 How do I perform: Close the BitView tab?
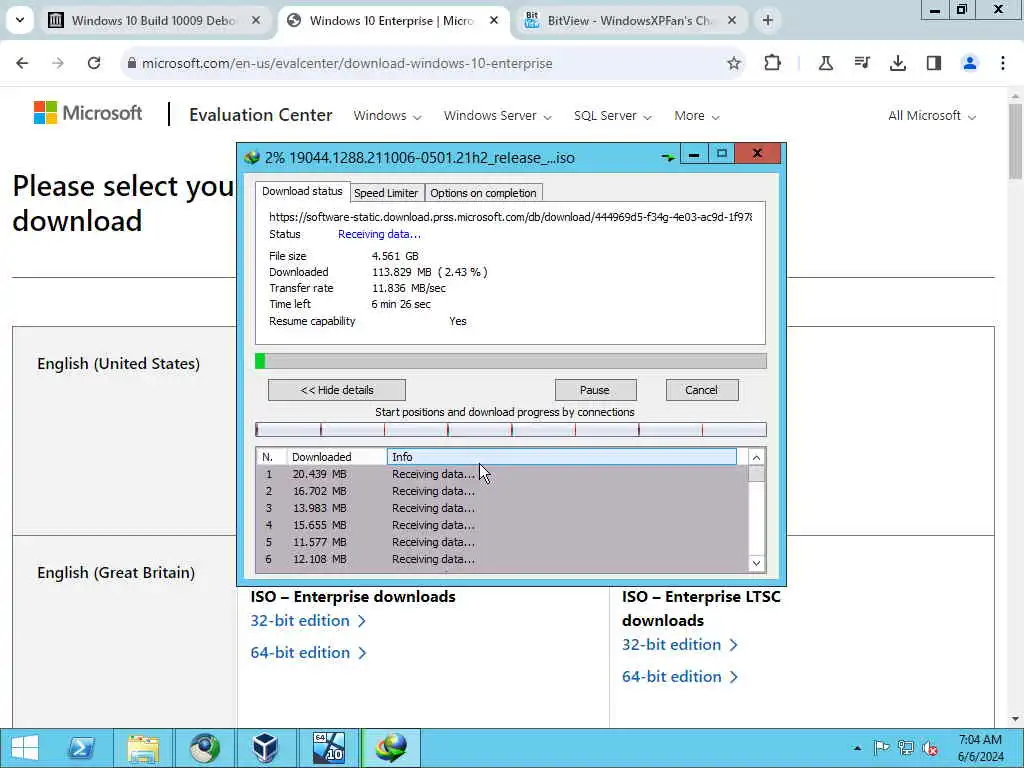point(732,20)
